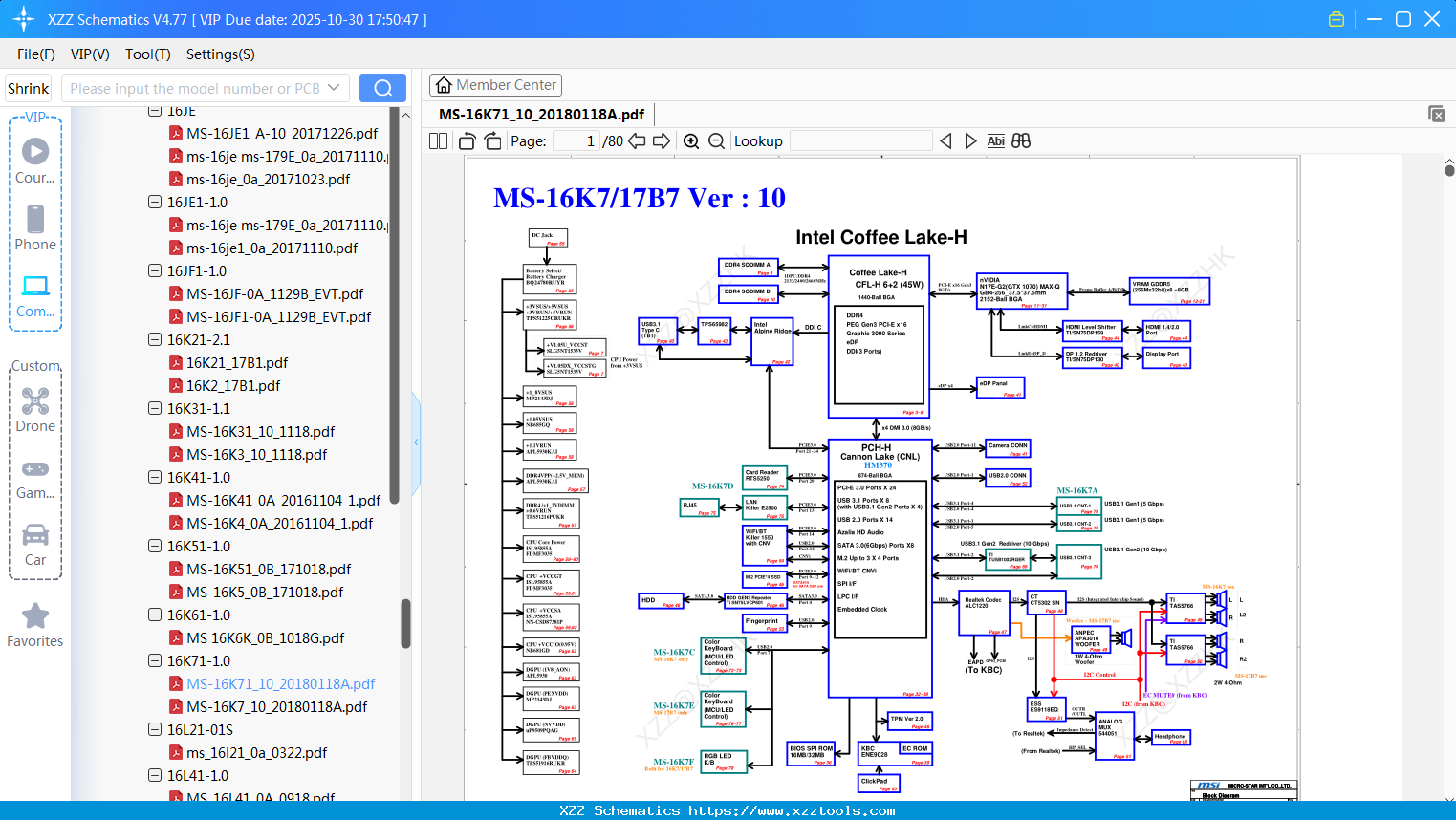The height and width of the screenshot is (820, 1456).
Task: Collapse the 16K31-1.1 folder
Action: click(x=155, y=409)
